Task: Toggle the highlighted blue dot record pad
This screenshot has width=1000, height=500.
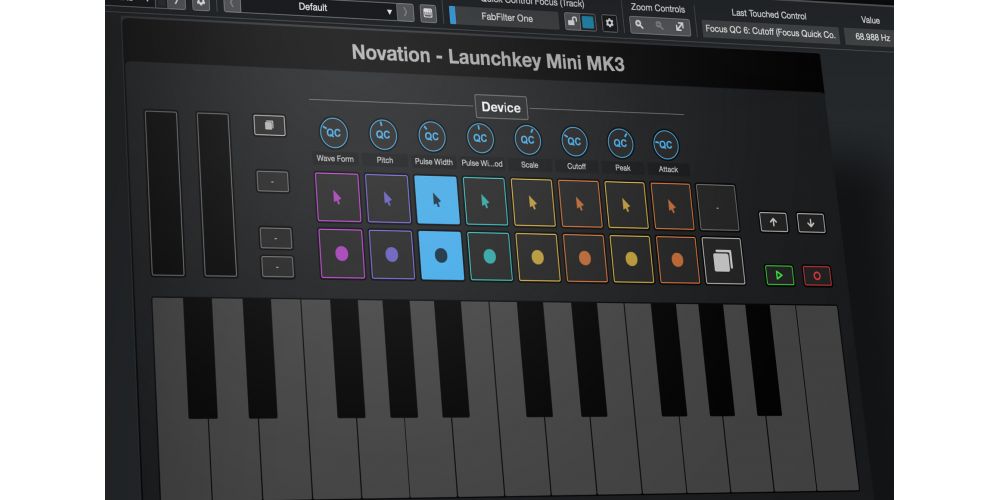Action: tap(441, 256)
